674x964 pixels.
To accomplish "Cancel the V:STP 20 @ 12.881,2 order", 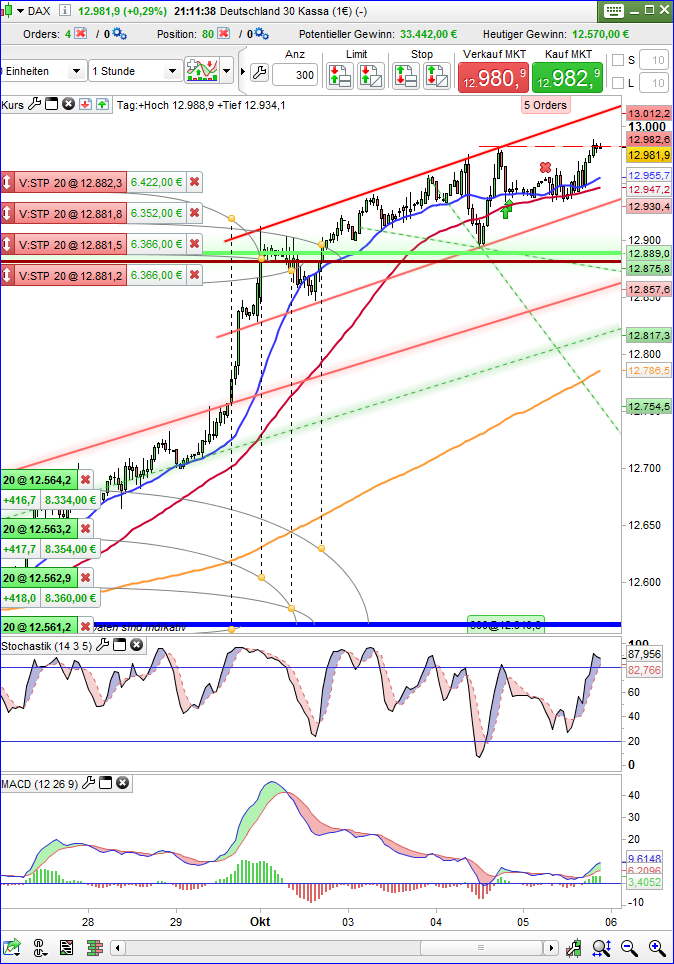I will [194, 275].
